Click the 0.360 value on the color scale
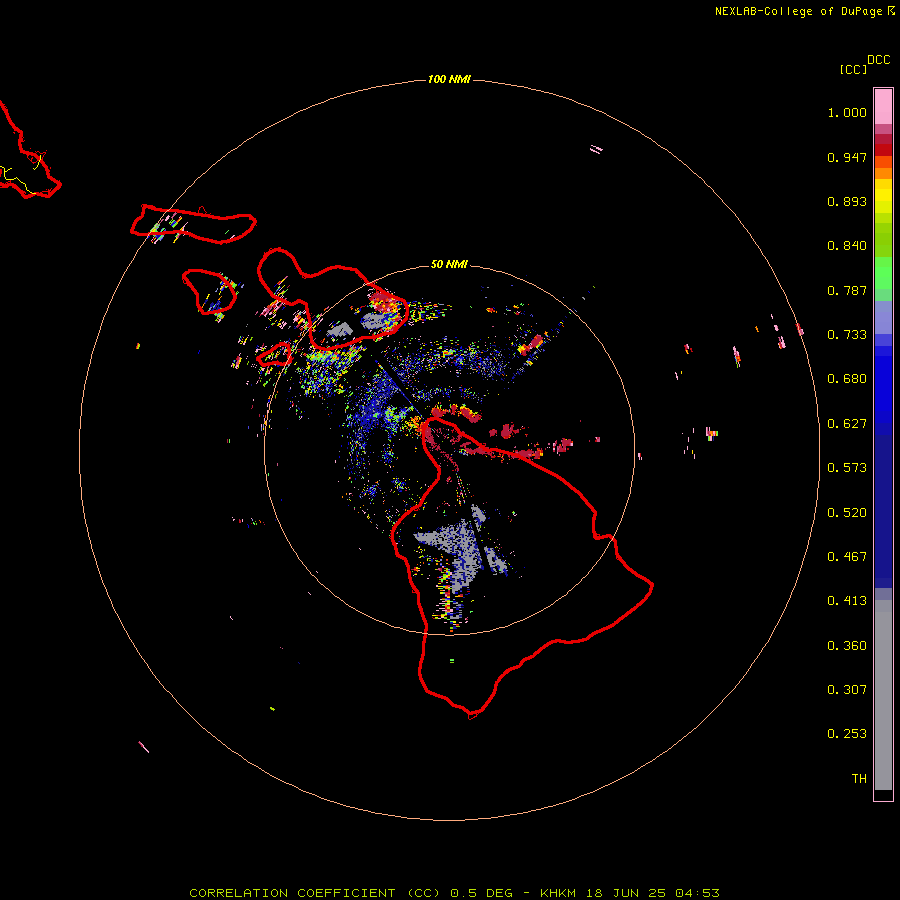This screenshot has width=900, height=900. pyautogui.click(x=847, y=646)
